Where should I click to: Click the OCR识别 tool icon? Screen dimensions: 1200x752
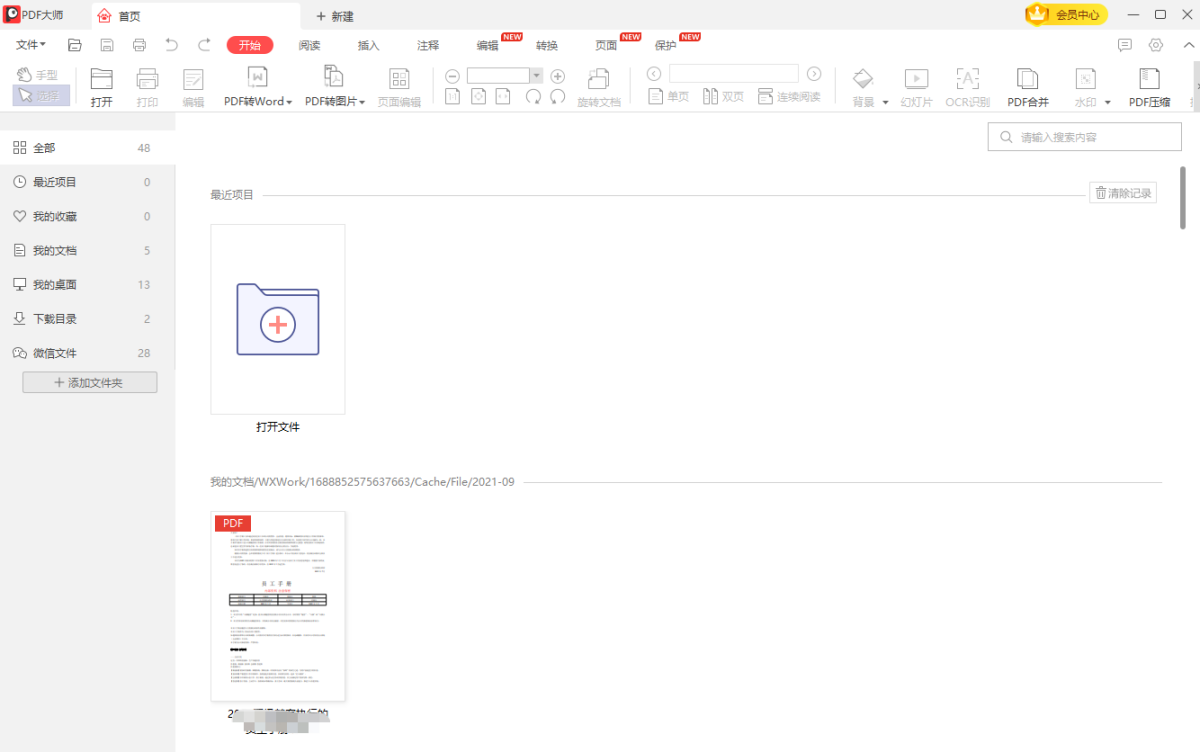967,80
